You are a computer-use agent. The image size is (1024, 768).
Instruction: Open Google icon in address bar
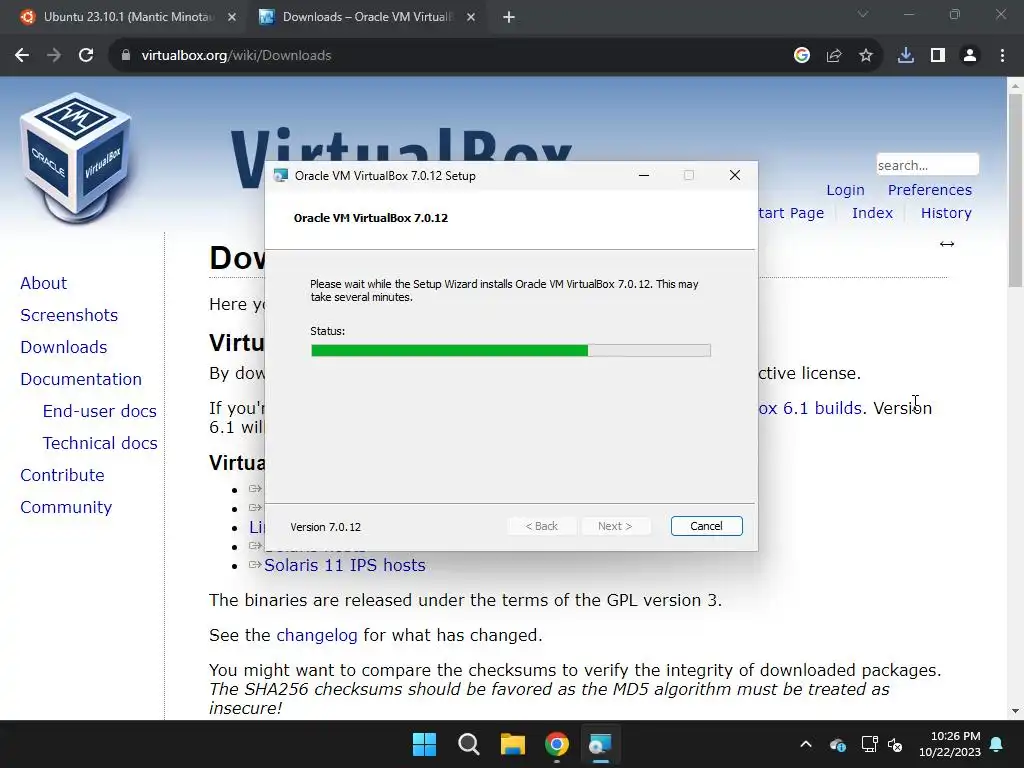coord(802,56)
